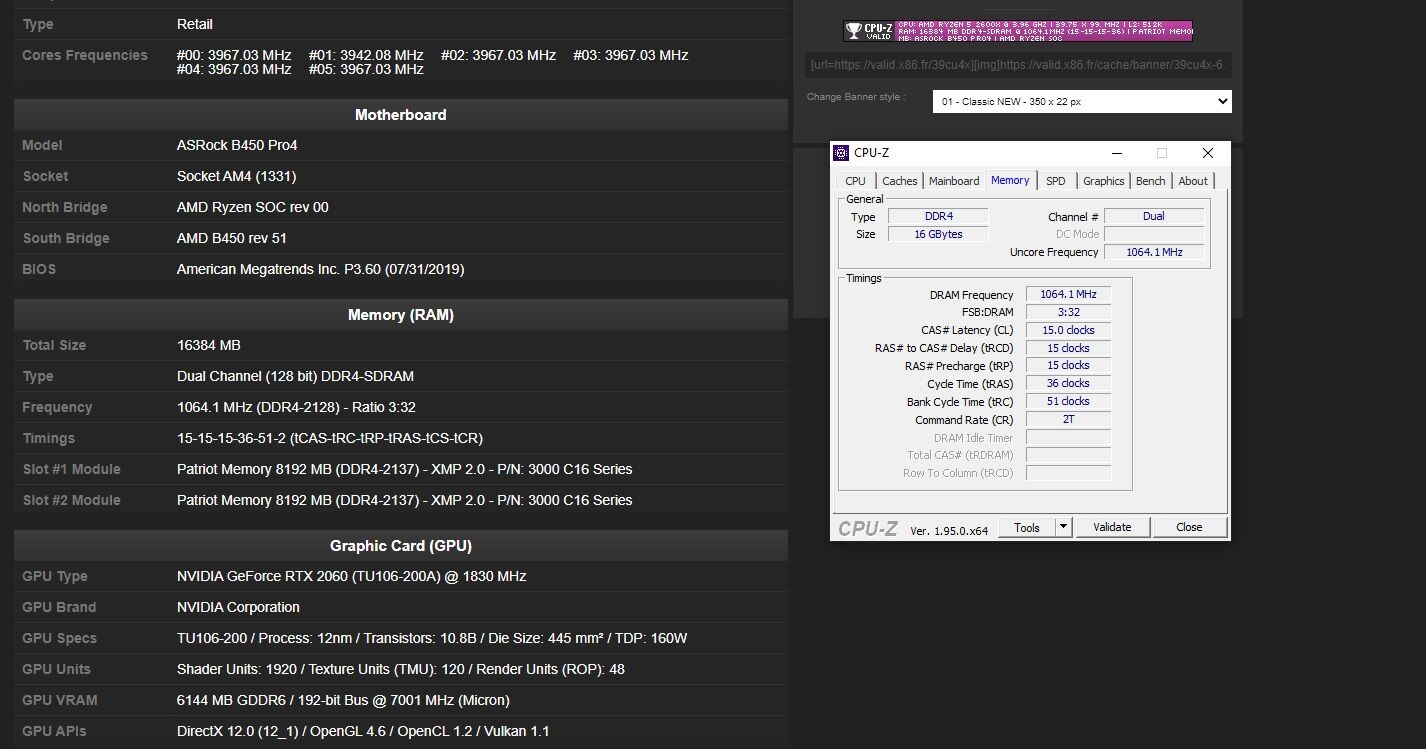This screenshot has width=1426, height=749.
Task: Expand the Tools dropdown arrow
Action: 1064,527
